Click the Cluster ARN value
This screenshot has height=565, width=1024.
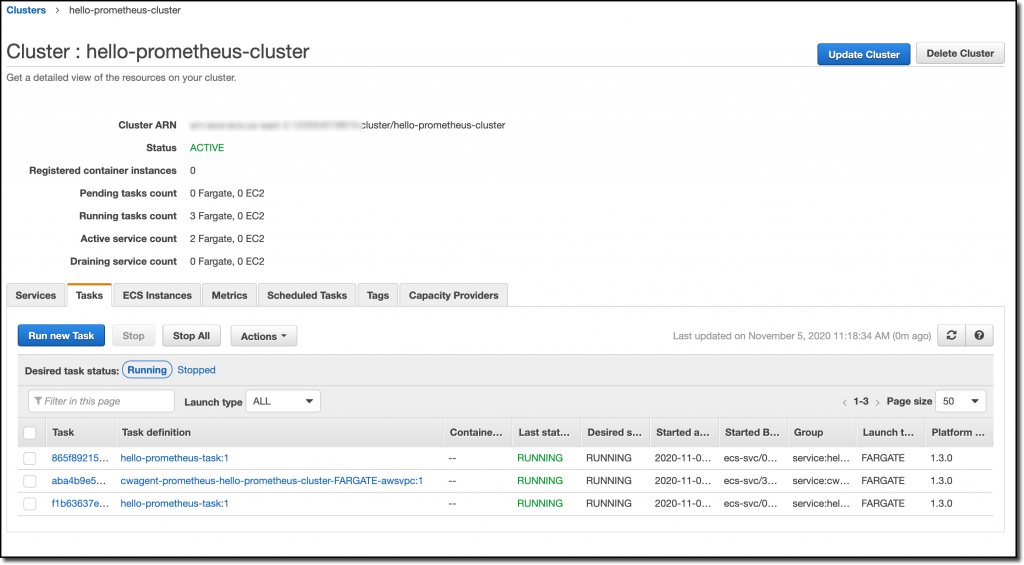coord(347,125)
